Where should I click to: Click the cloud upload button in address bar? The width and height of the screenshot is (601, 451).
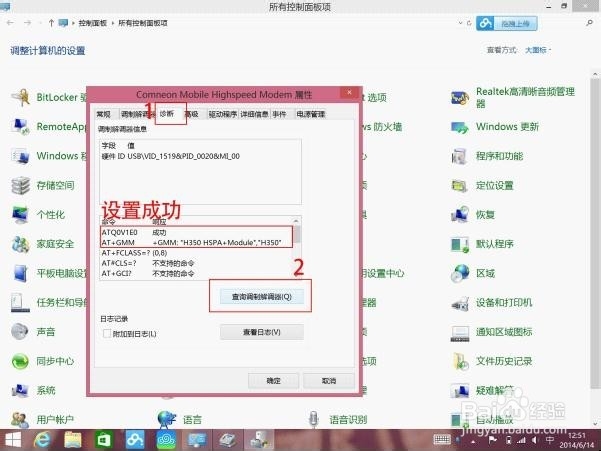tap(507, 23)
